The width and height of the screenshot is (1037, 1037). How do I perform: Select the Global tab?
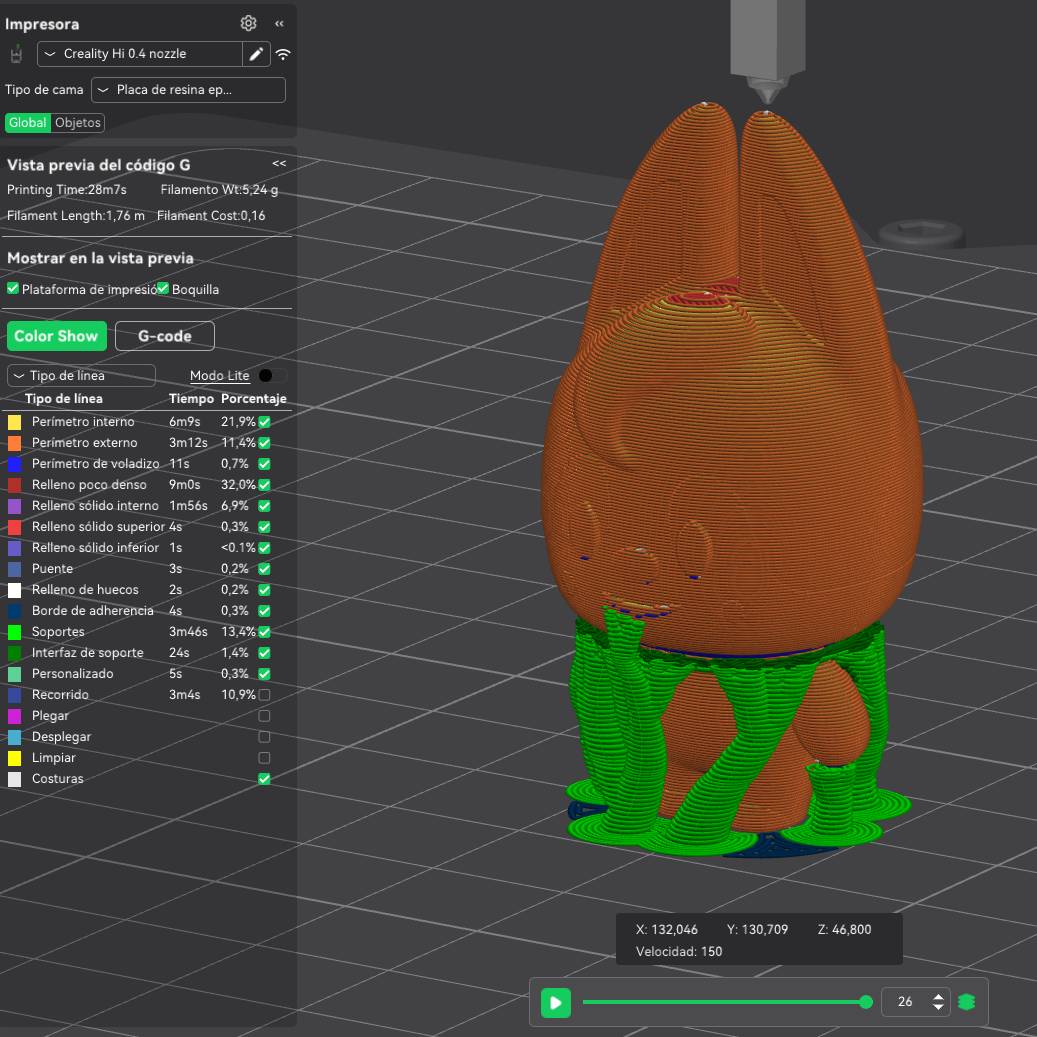pos(28,123)
